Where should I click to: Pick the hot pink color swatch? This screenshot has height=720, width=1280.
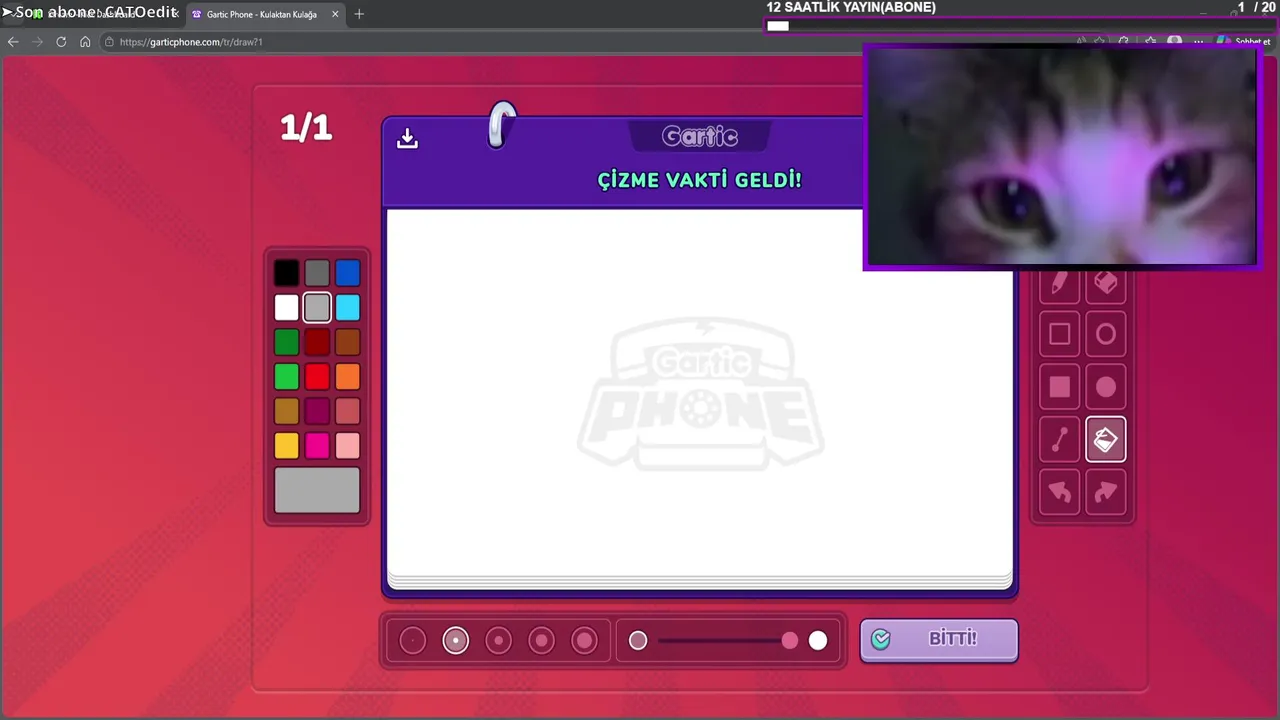pyautogui.click(x=317, y=446)
